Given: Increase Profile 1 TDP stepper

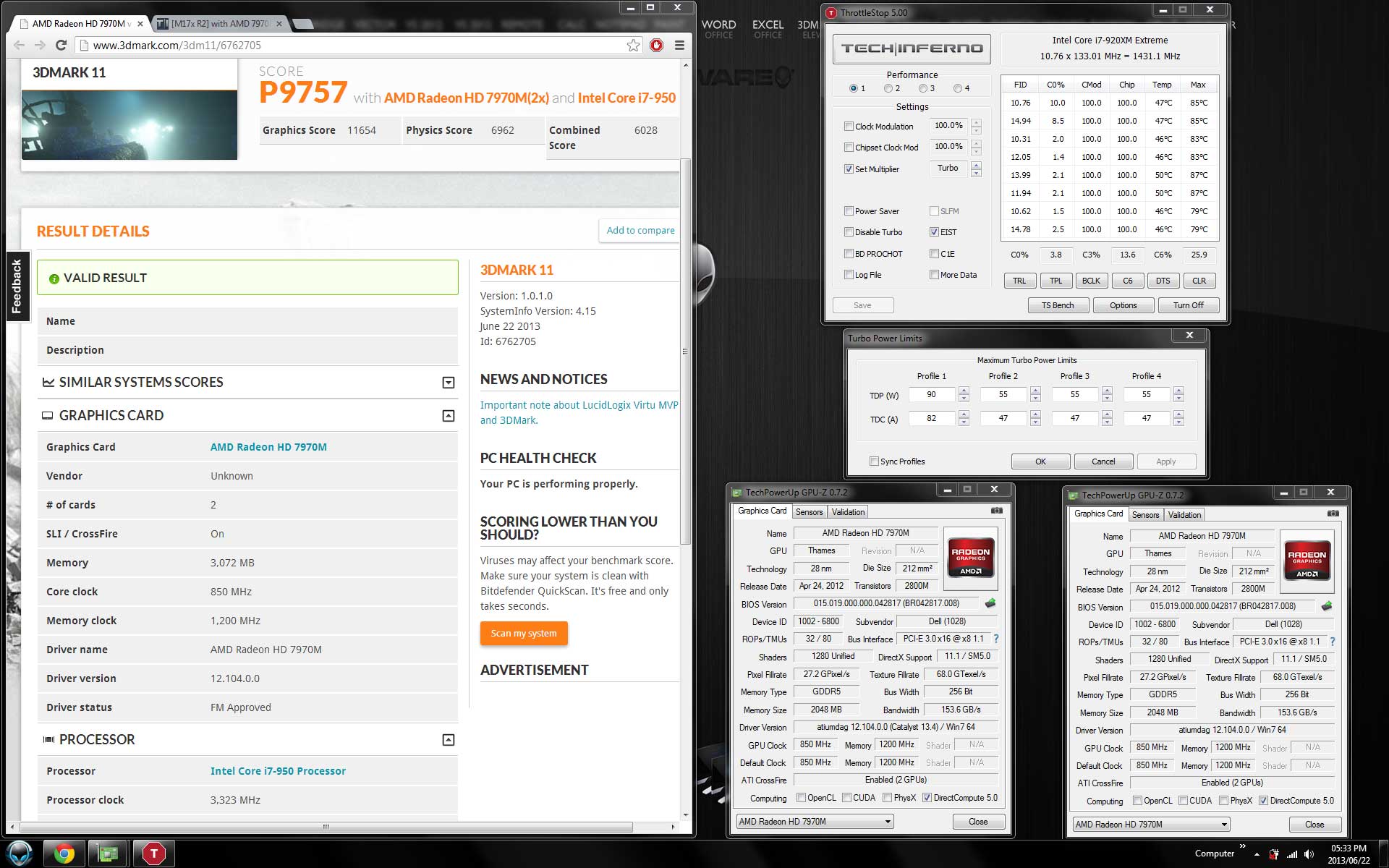Looking at the screenshot, I should pyautogui.click(x=964, y=391).
